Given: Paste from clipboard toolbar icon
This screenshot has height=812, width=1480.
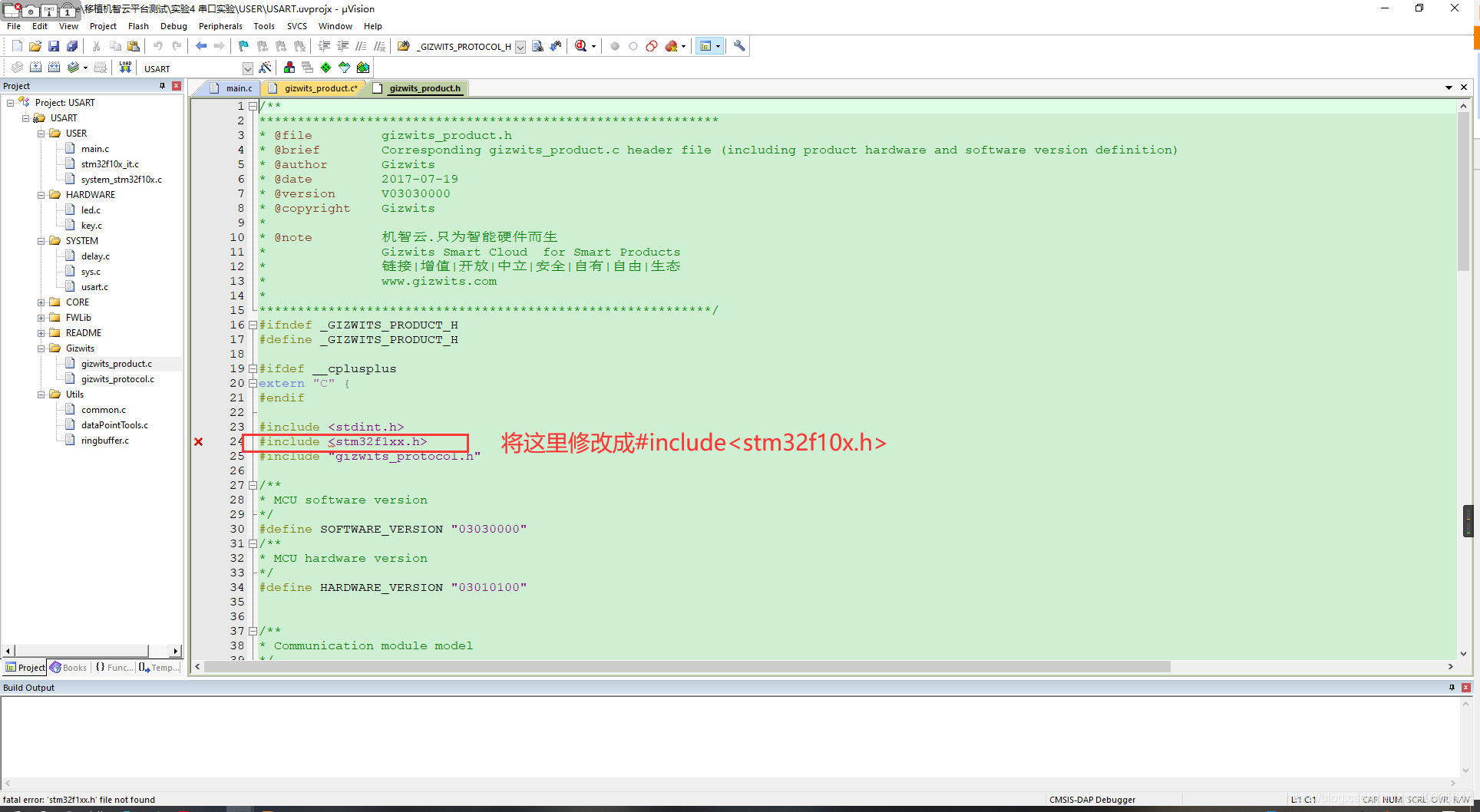Looking at the screenshot, I should coord(134,46).
